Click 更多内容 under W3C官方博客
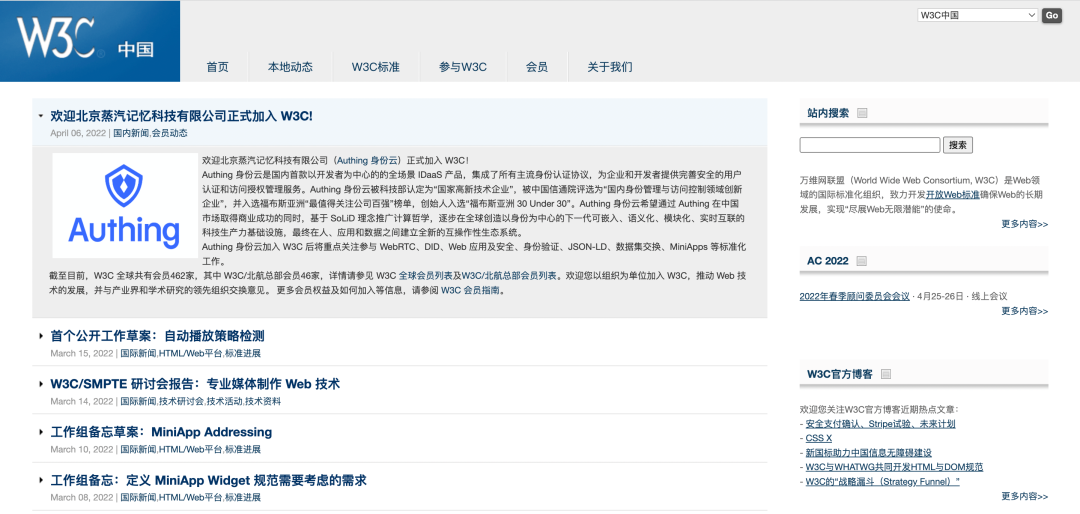The width and height of the screenshot is (1080, 514). tap(1024, 496)
